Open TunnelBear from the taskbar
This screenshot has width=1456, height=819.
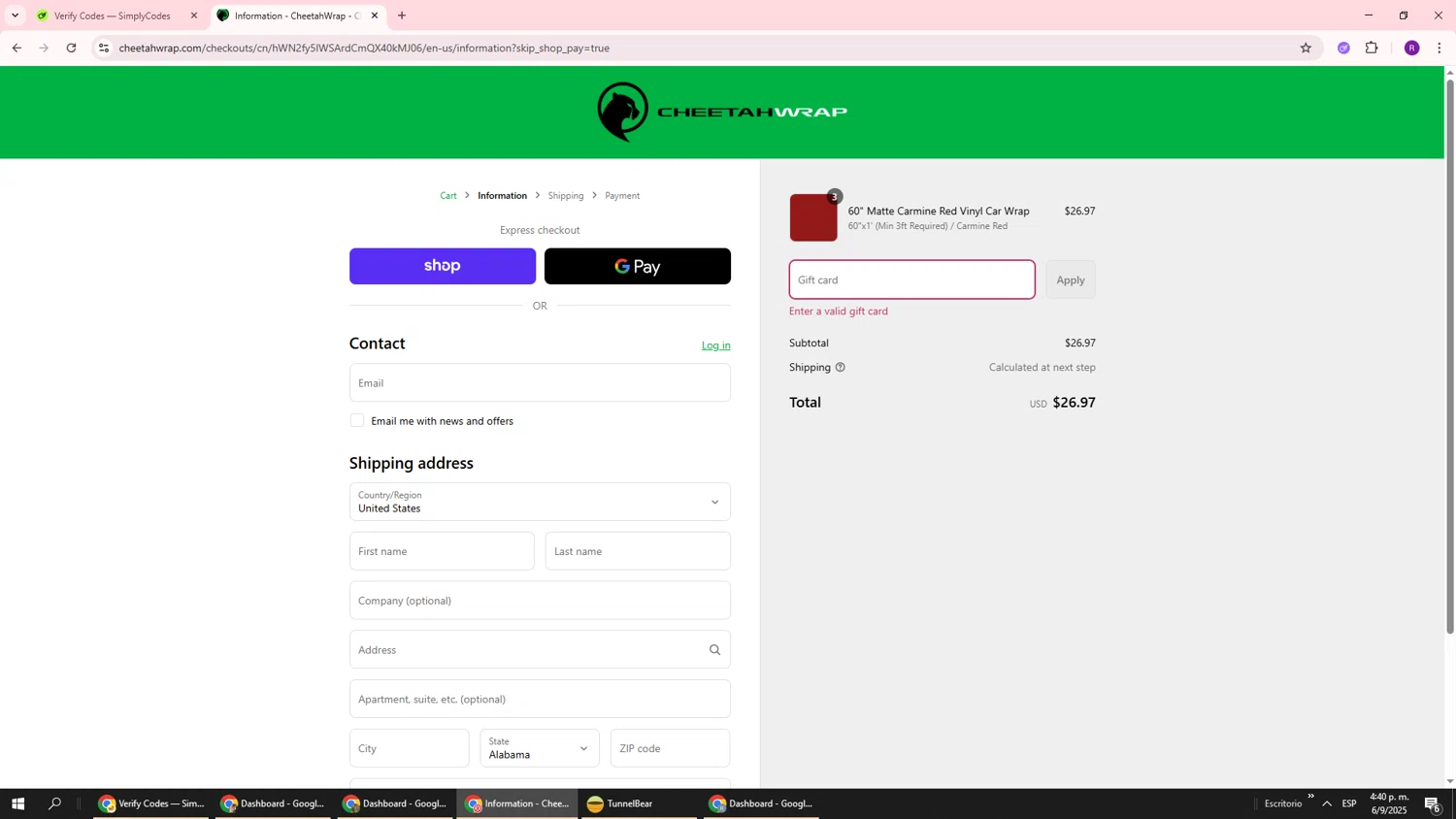click(639, 803)
